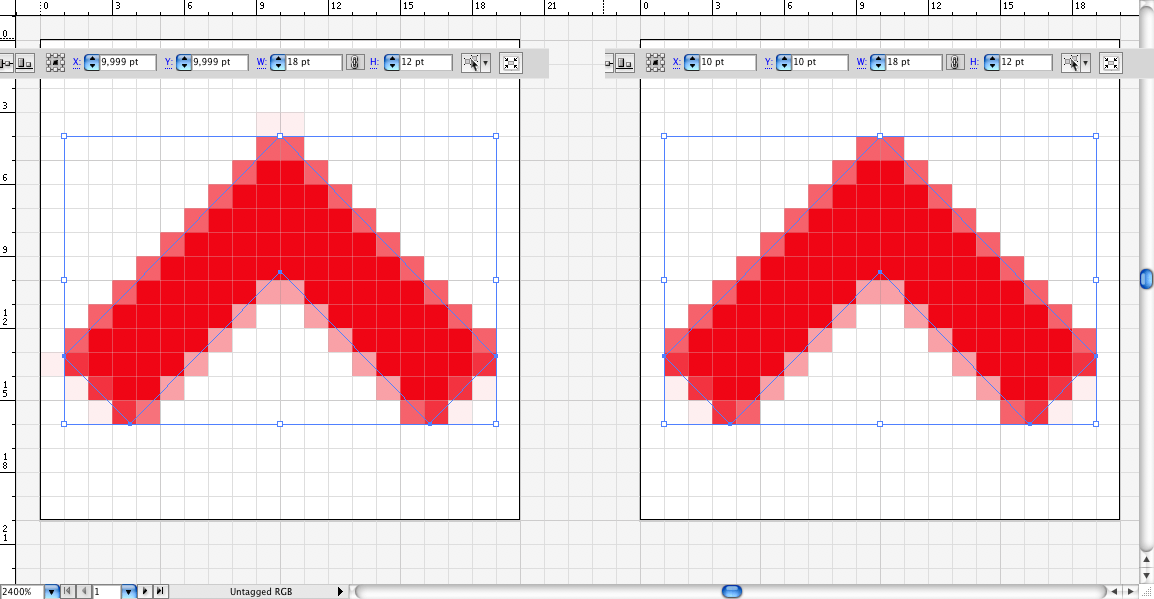This screenshot has width=1154, height=599.
Task: Click the Y stepper next to 9,999 pt
Action: click(x=184, y=63)
